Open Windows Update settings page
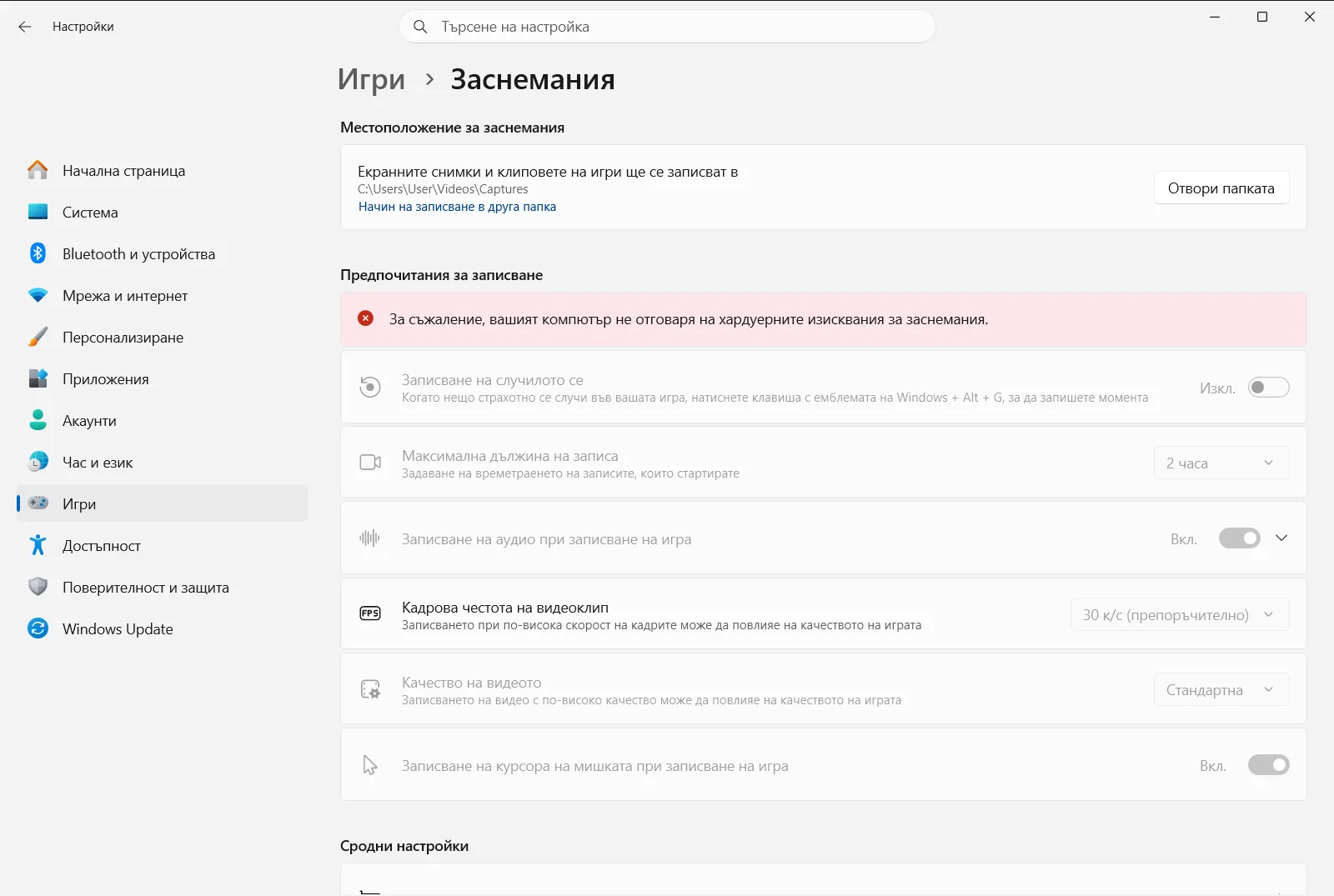 163,628
